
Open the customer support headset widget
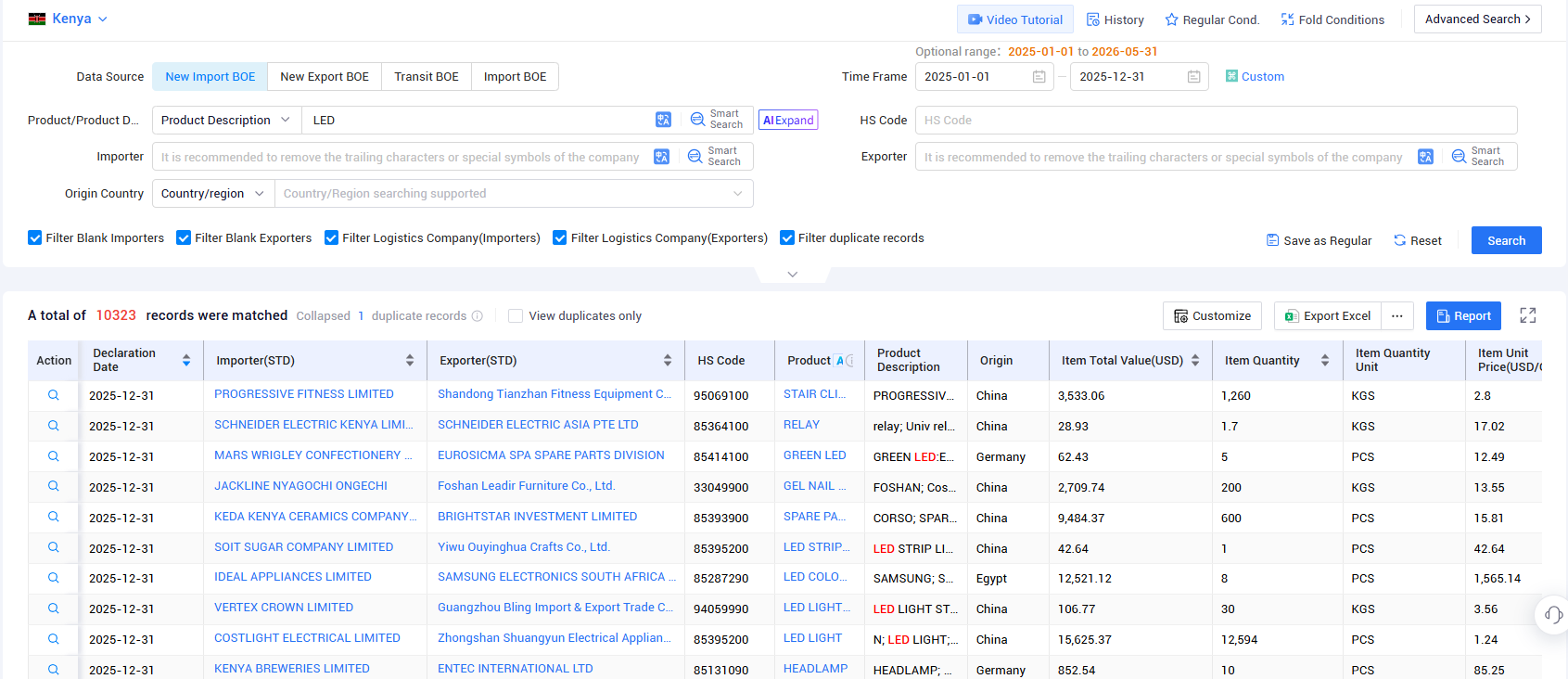1554,614
